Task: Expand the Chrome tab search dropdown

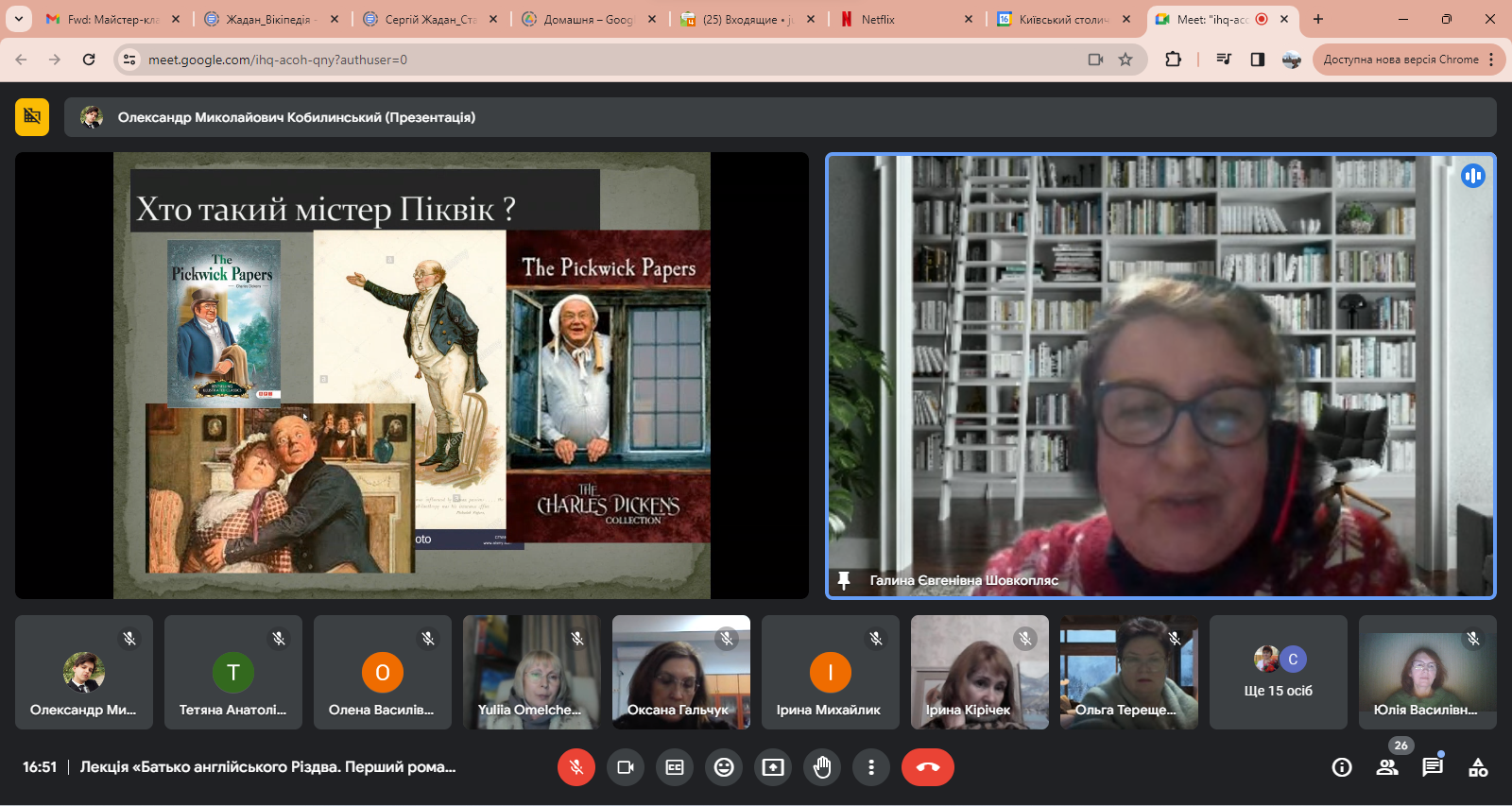Action: (18, 19)
